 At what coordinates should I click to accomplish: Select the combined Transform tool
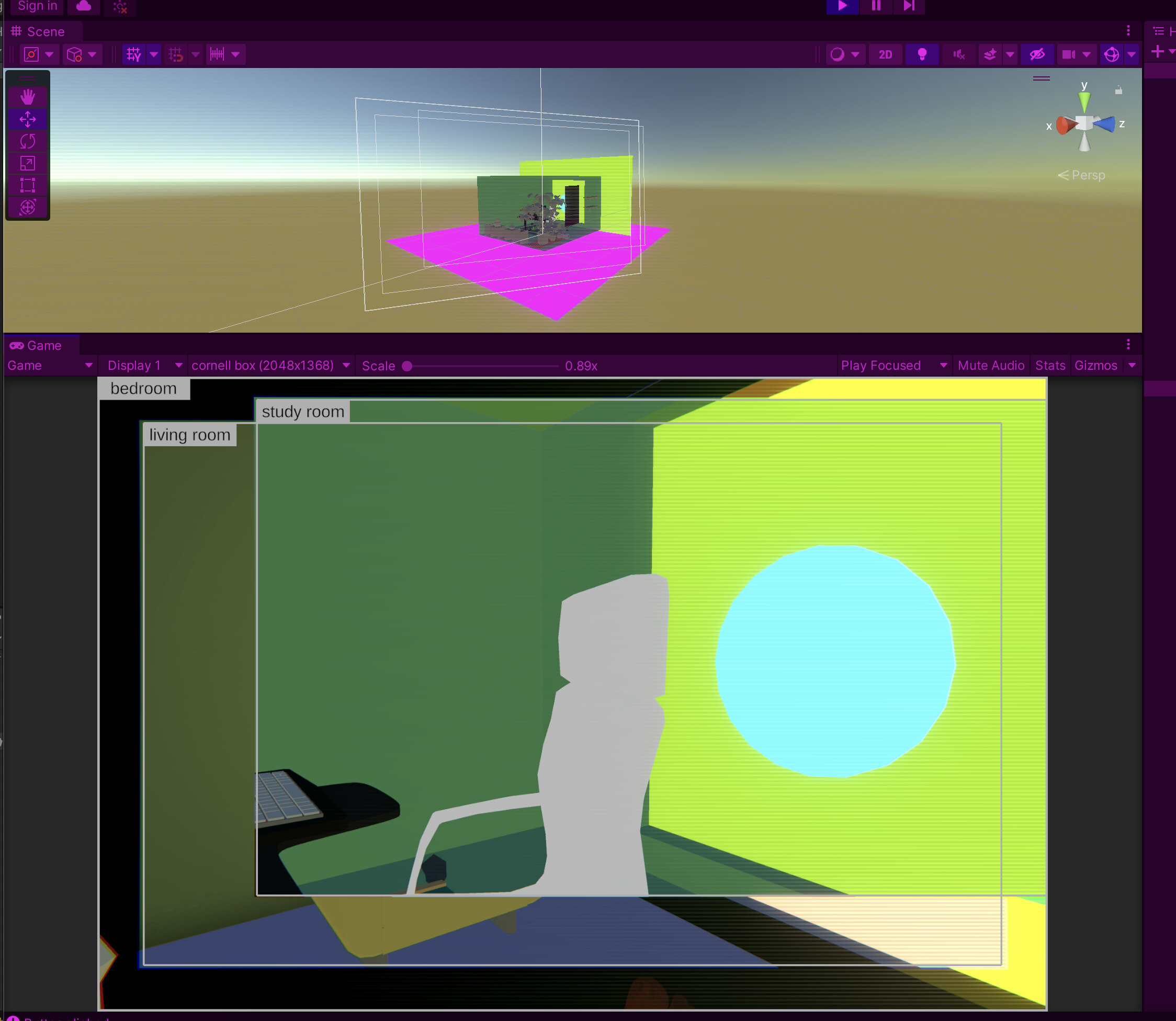click(x=27, y=207)
